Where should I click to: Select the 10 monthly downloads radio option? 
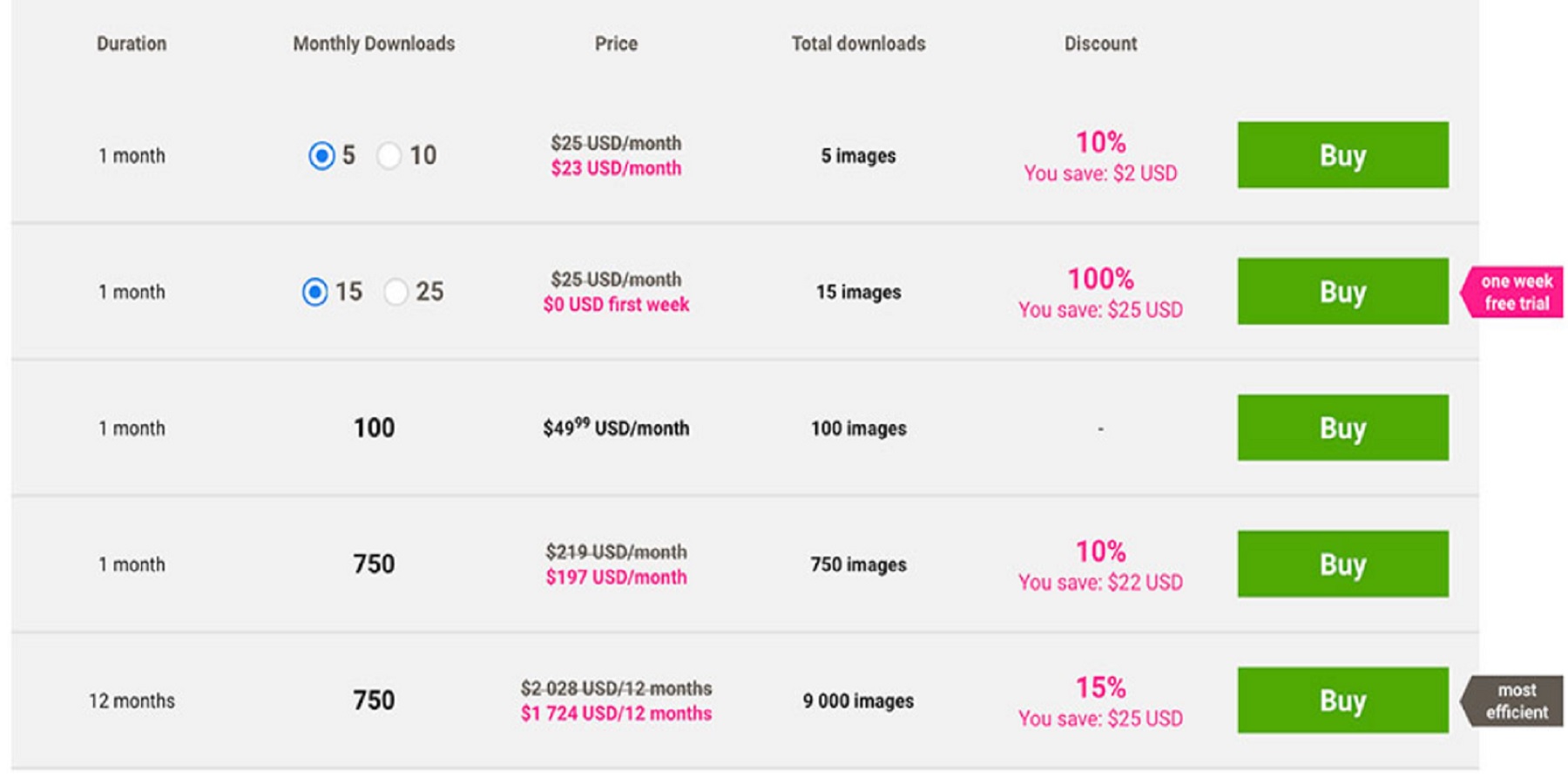click(x=389, y=156)
